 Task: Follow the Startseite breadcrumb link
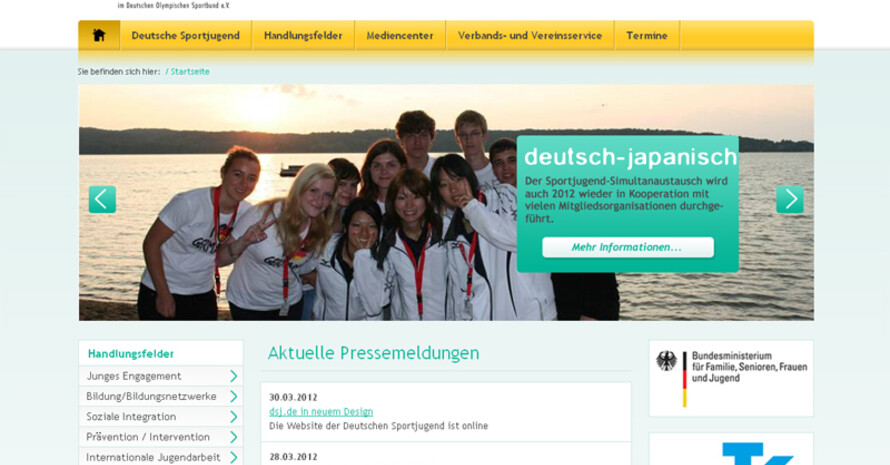[x=190, y=72]
